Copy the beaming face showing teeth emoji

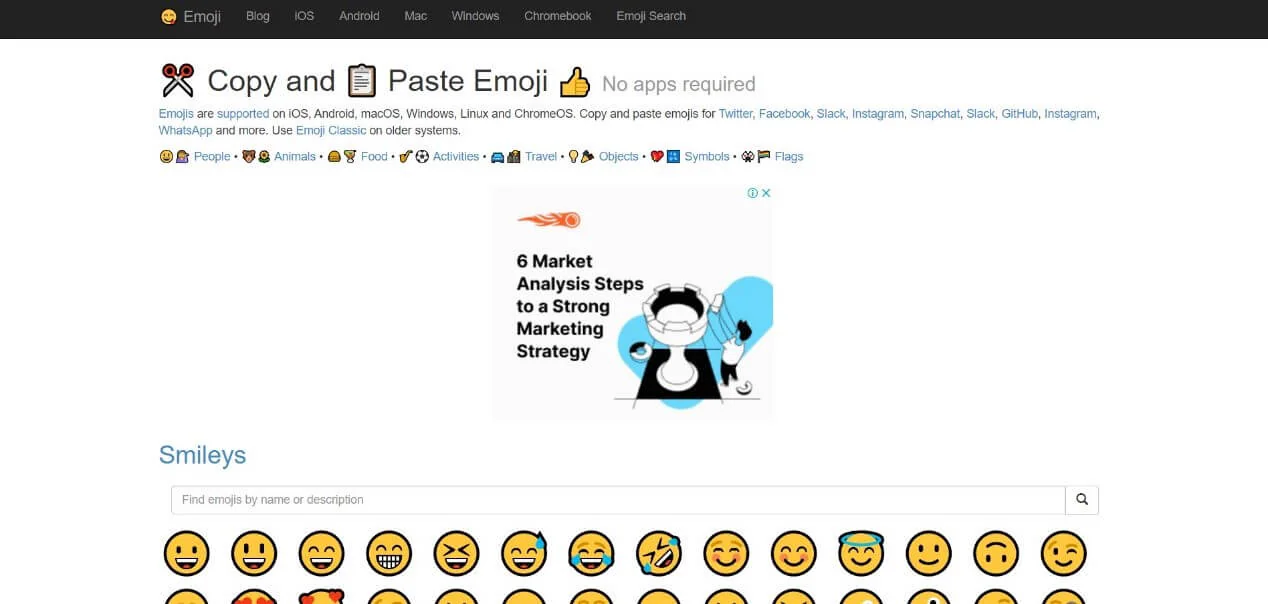(389, 554)
